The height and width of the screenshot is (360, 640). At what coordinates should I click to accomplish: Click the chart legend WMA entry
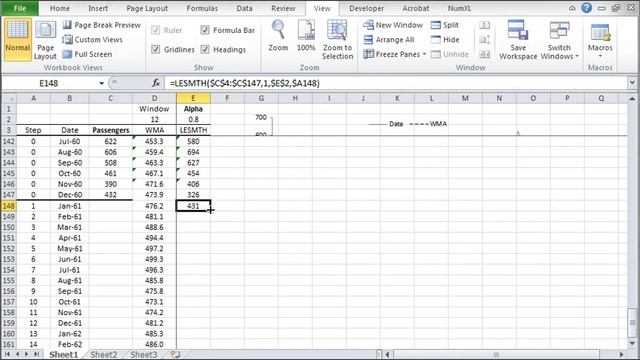point(429,124)
